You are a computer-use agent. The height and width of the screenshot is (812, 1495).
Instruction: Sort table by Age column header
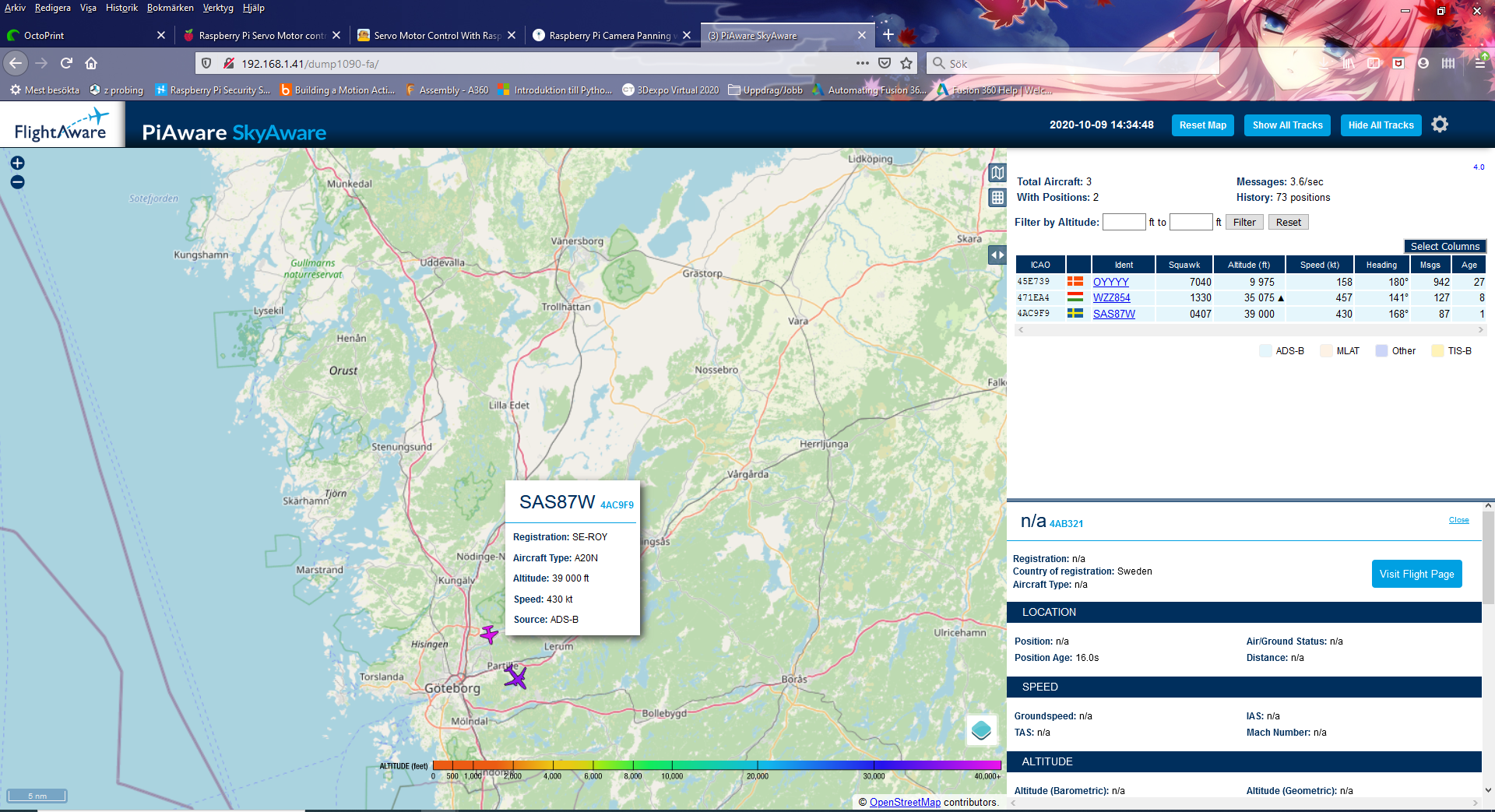click(x=1469, y=265)
